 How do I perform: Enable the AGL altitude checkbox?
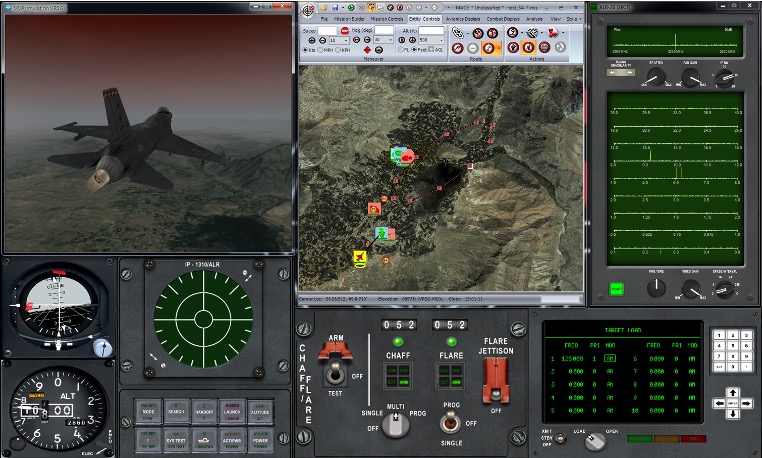coord(431,50)
